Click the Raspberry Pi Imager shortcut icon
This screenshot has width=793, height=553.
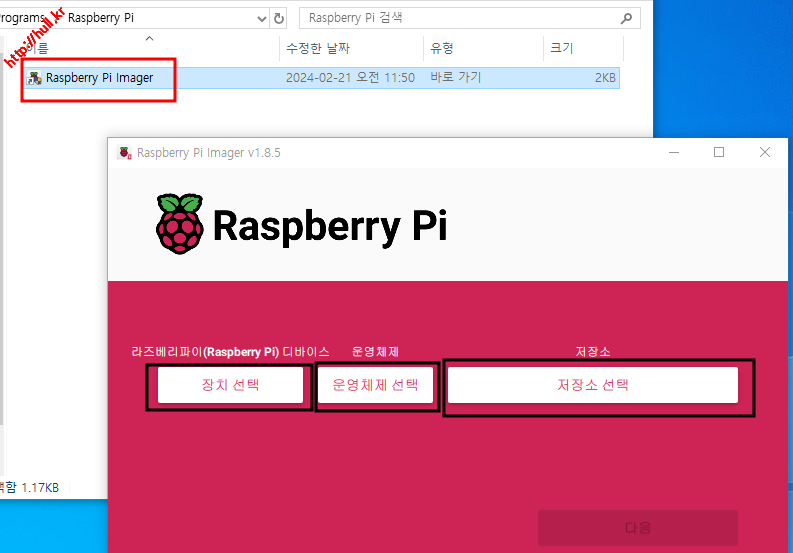tap(35, 78)
